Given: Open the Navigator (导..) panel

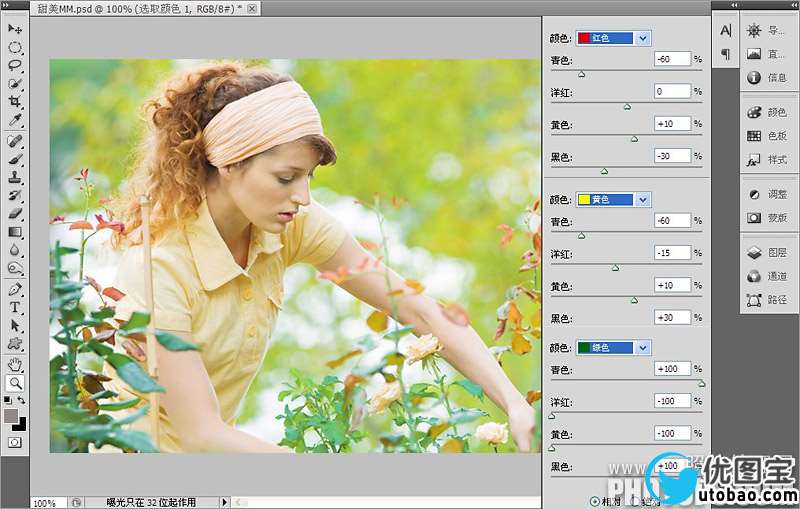Looking at the screenshot, I should point(766,31).
